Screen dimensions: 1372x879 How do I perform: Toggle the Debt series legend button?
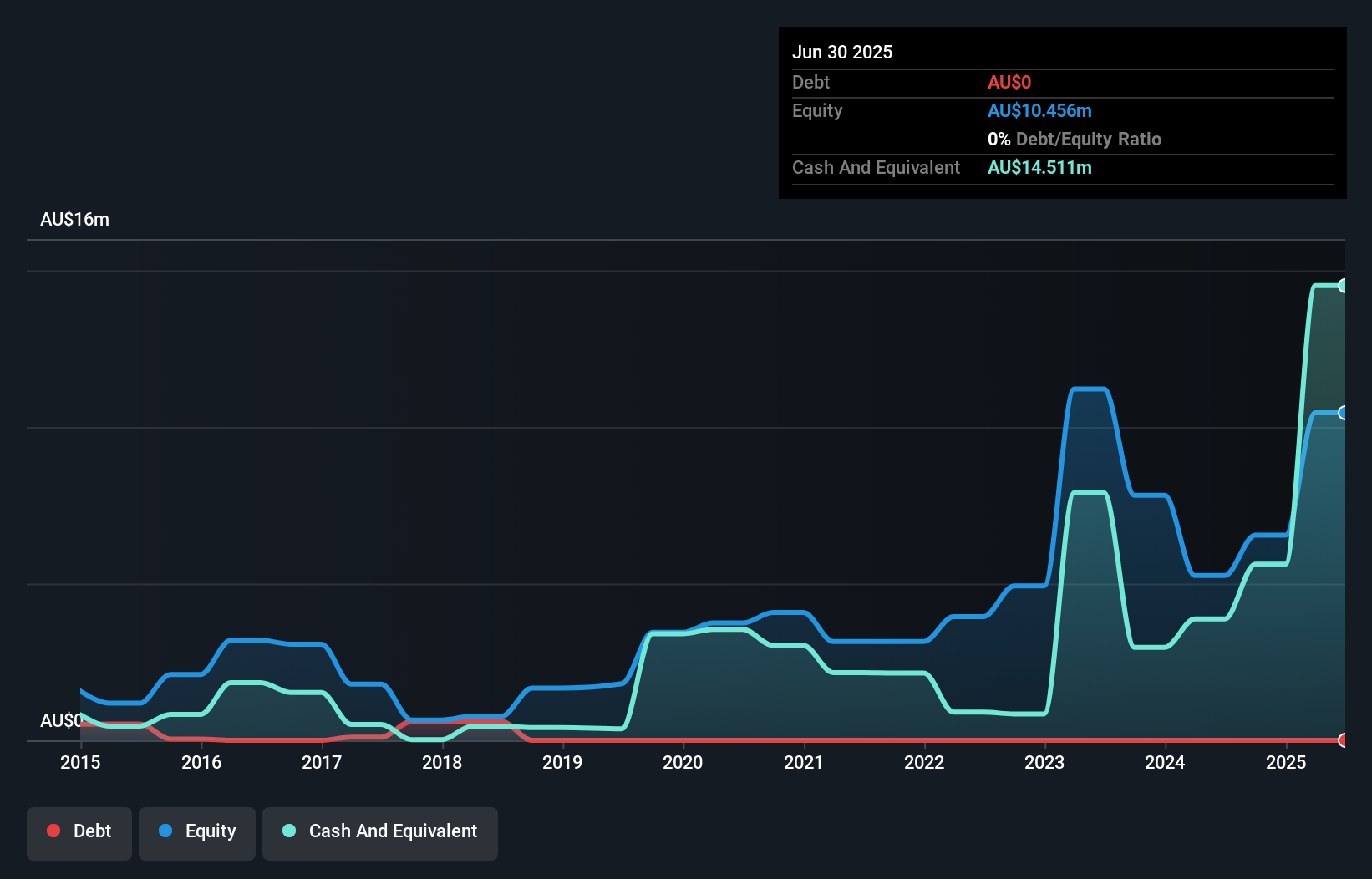coord(79,831)
